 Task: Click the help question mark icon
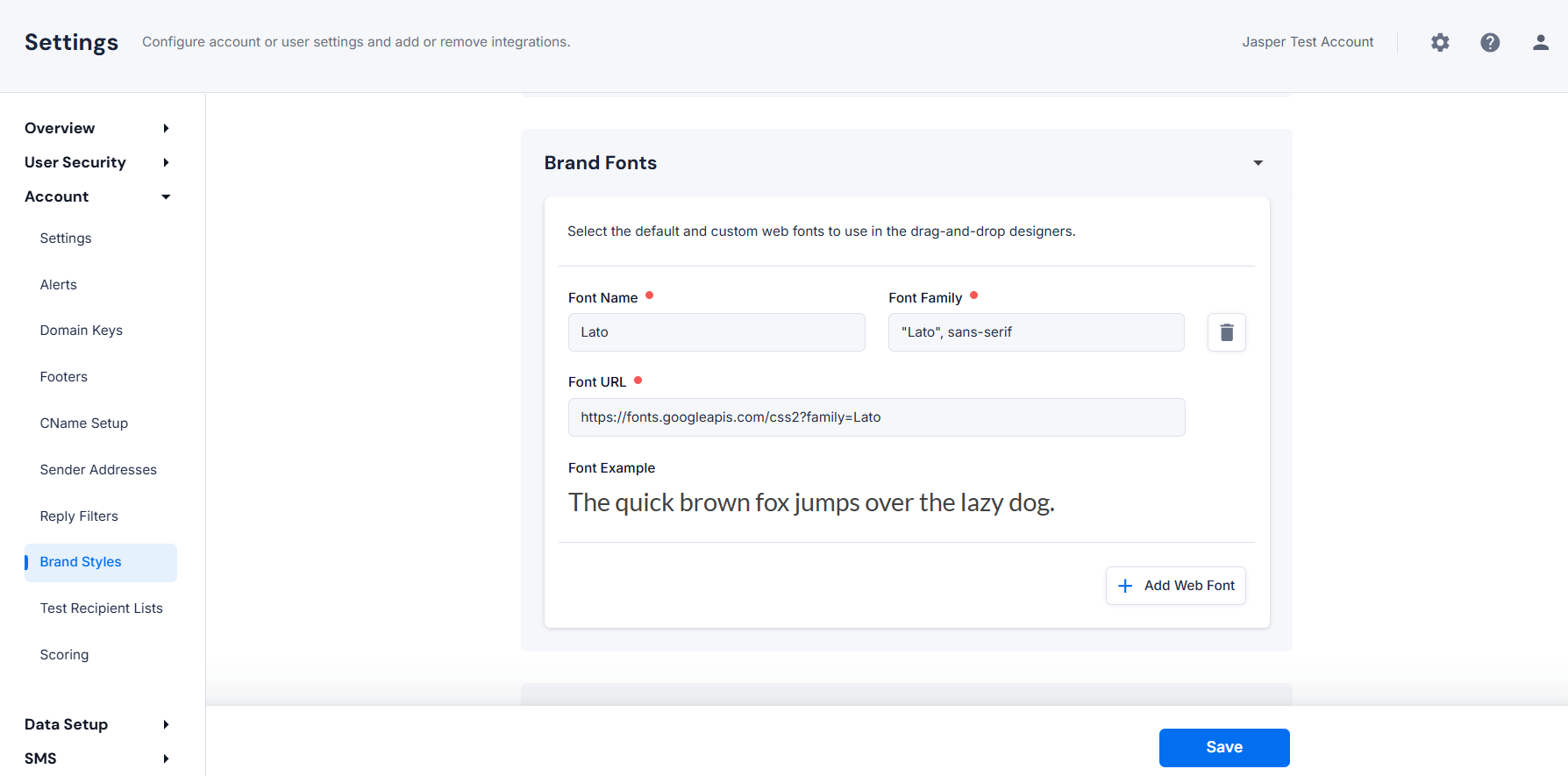coord(1490,42)
